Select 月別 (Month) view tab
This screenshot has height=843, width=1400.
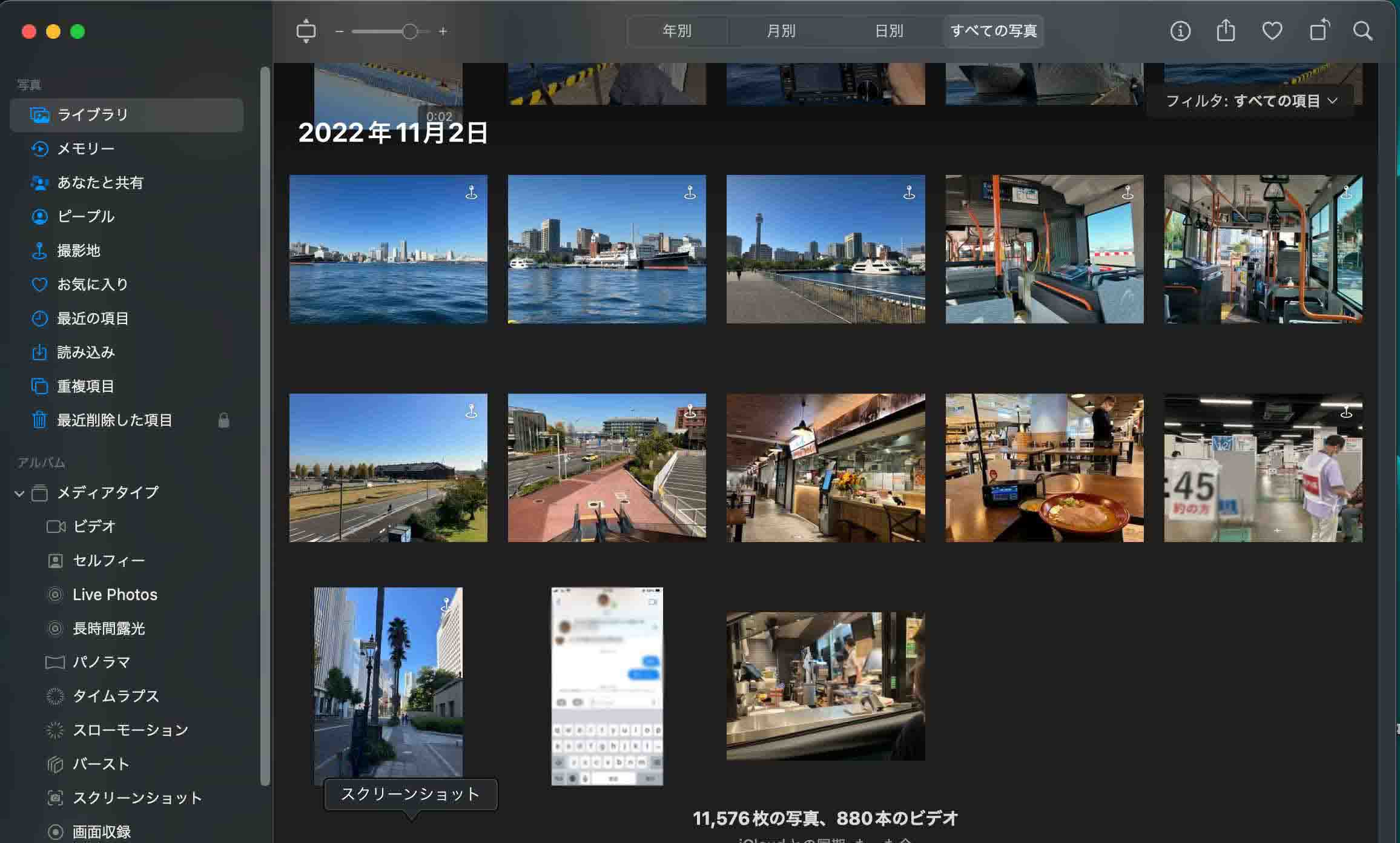781,31
